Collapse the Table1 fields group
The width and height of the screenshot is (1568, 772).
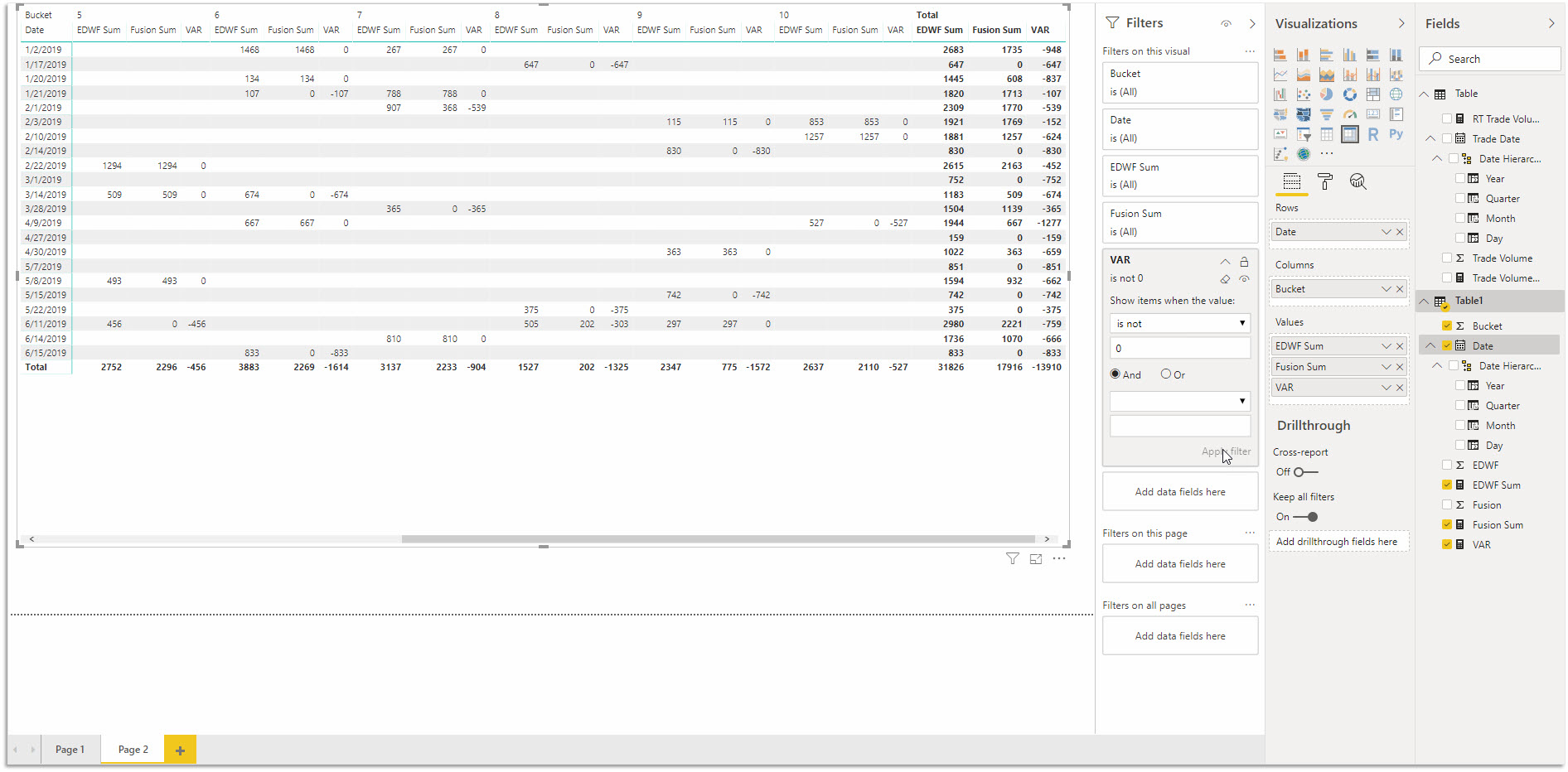point(1424,301)
